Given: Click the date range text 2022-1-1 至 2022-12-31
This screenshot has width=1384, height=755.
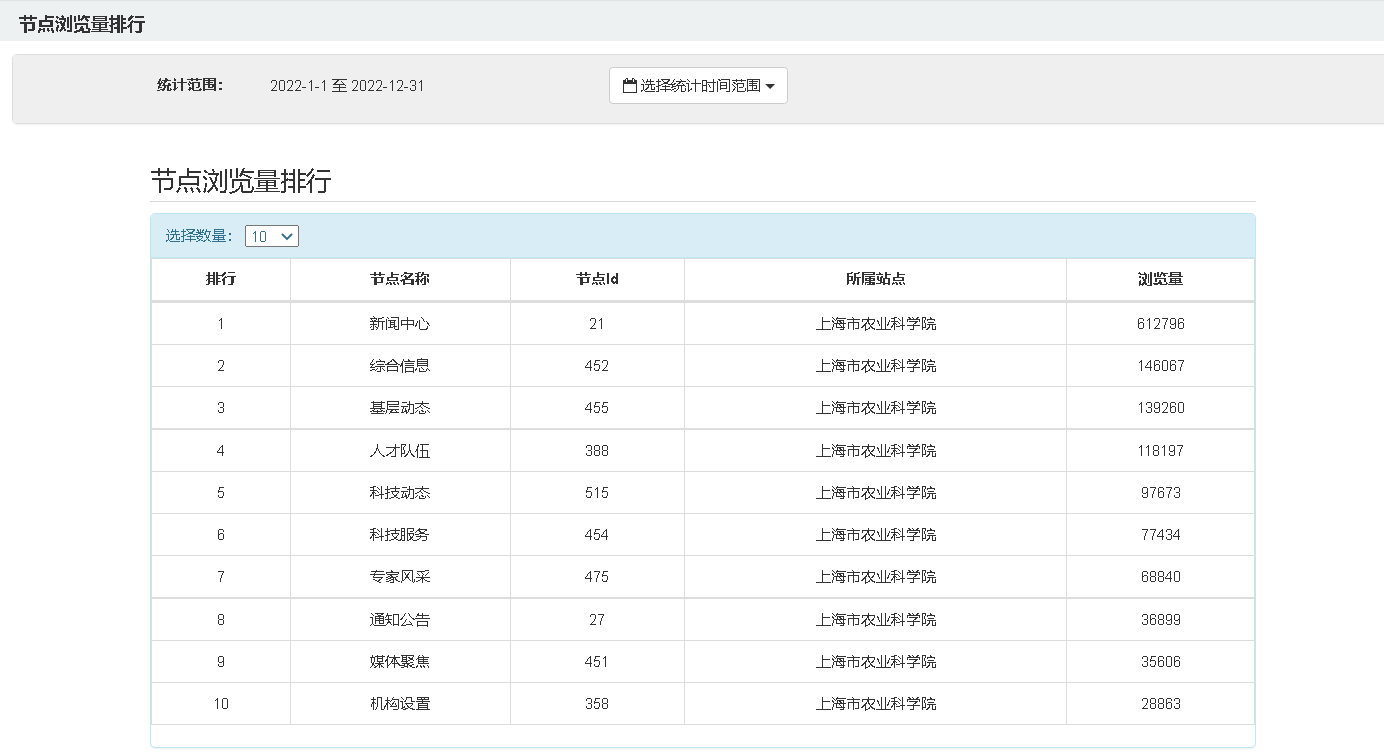Looking at the screenshot, I should click(x=347, y=86).
